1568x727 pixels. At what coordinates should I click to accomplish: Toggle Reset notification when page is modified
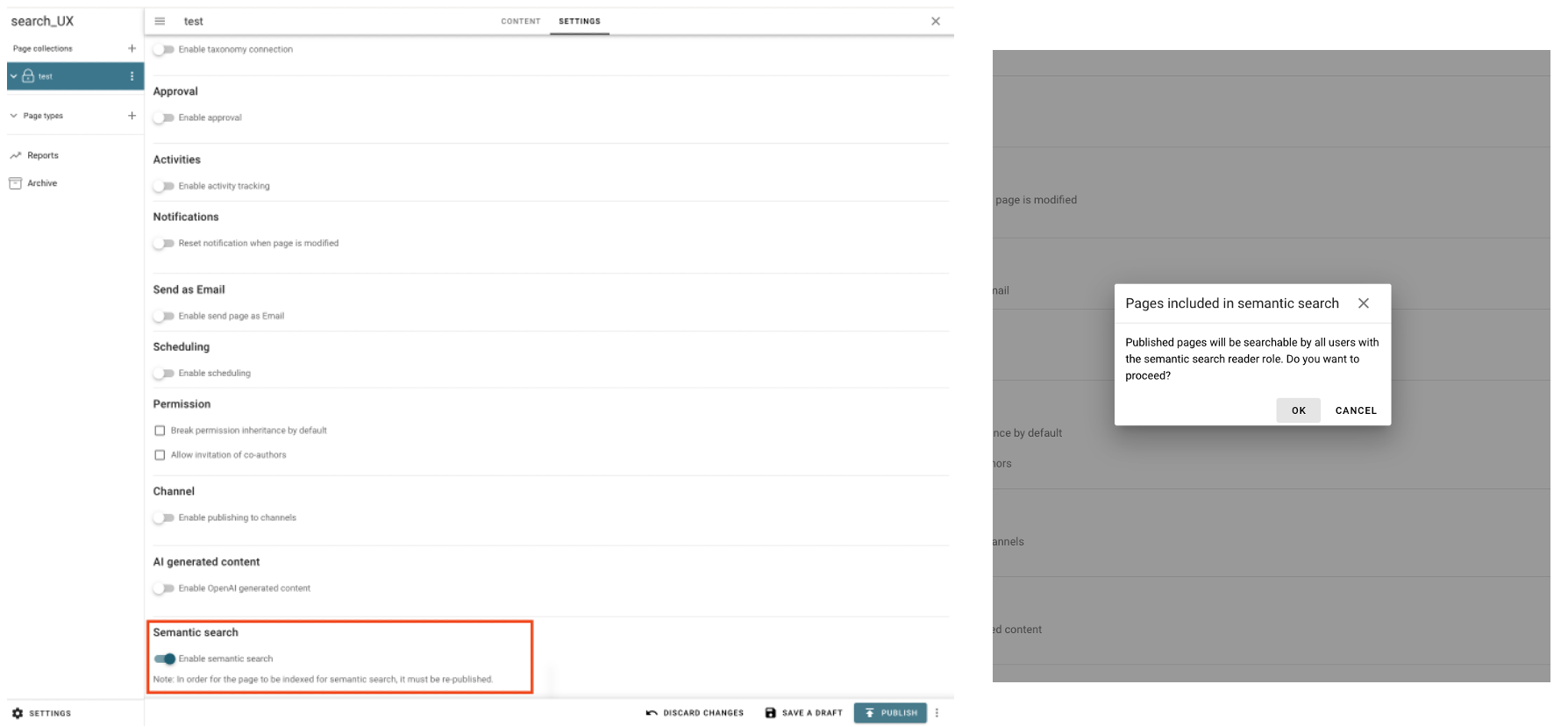coord(163,244)
